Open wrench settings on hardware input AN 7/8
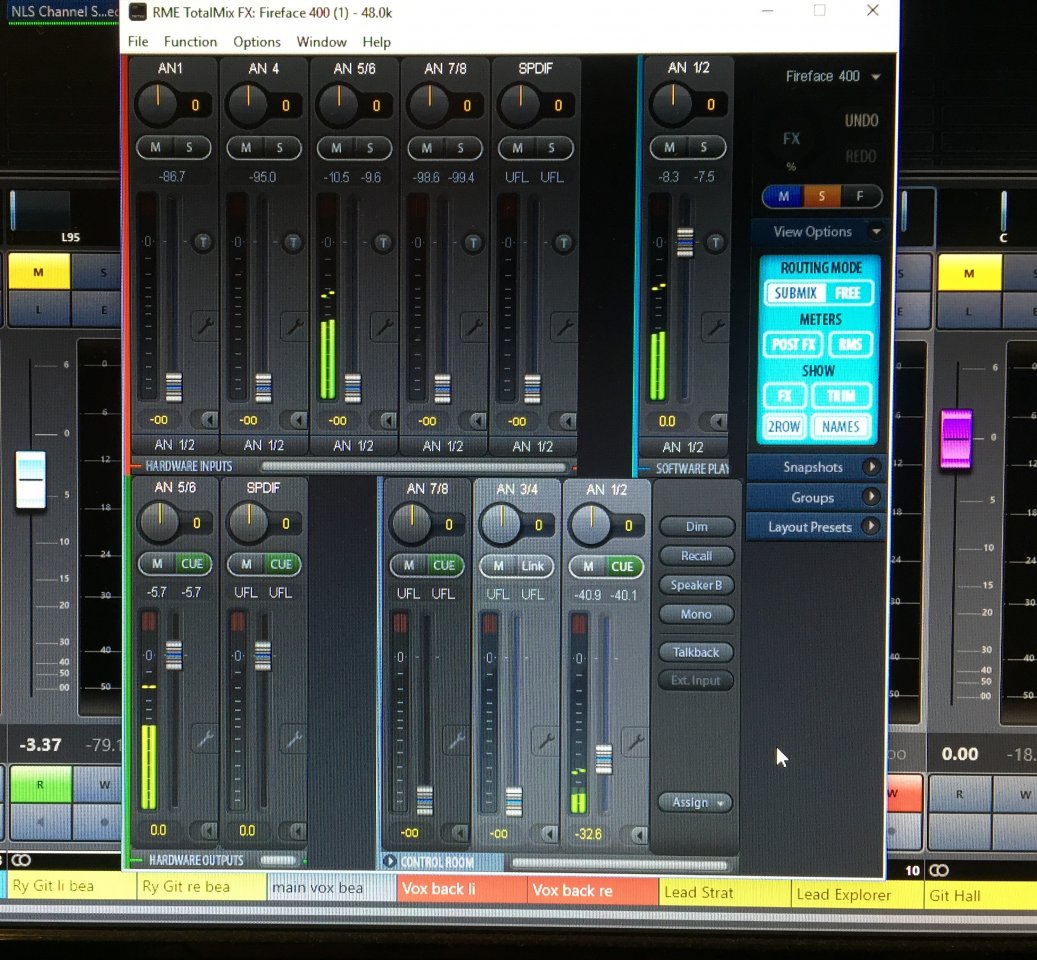The width and height of the screenshot is (1037, 960). pos(474,327)
